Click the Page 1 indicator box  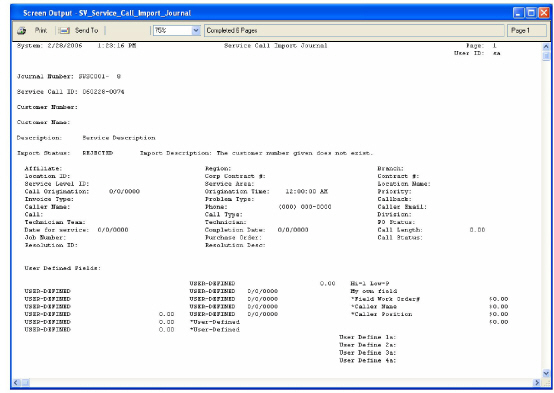(527, 31)
